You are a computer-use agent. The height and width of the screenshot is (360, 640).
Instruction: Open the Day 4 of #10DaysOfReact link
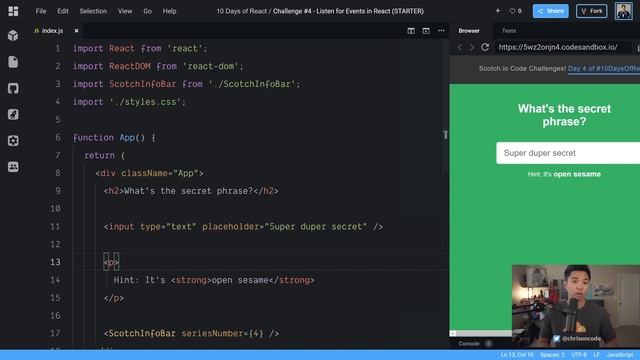604,69
